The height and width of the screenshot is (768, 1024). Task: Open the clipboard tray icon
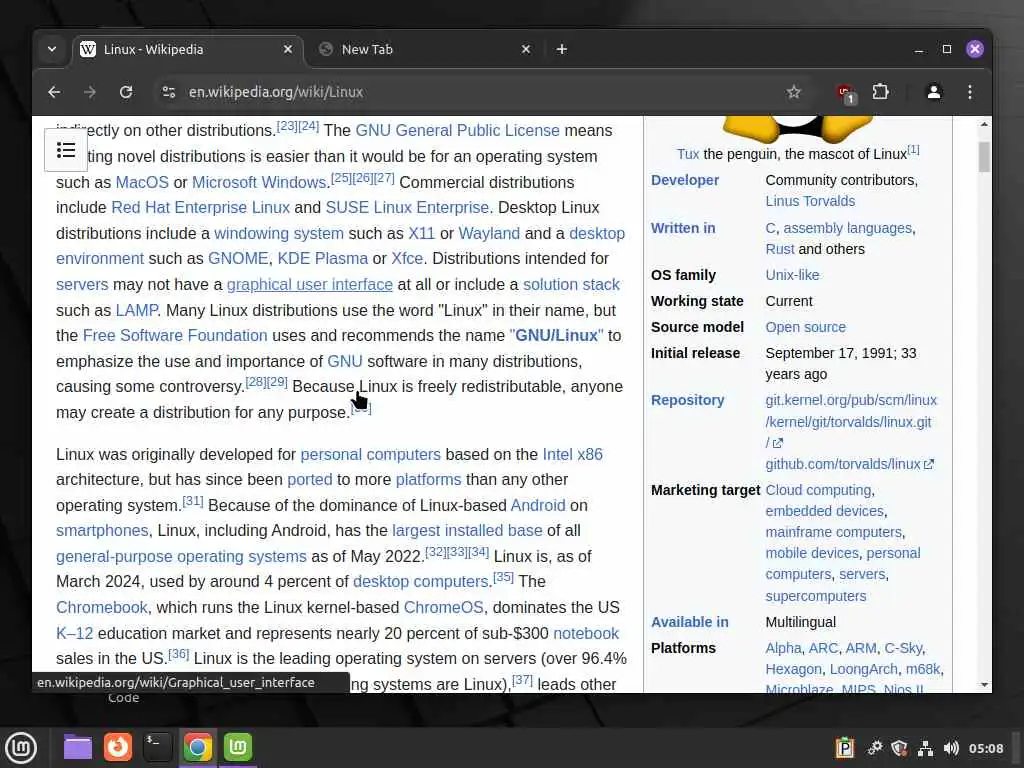pyautogui.click(x=844, y=748)
